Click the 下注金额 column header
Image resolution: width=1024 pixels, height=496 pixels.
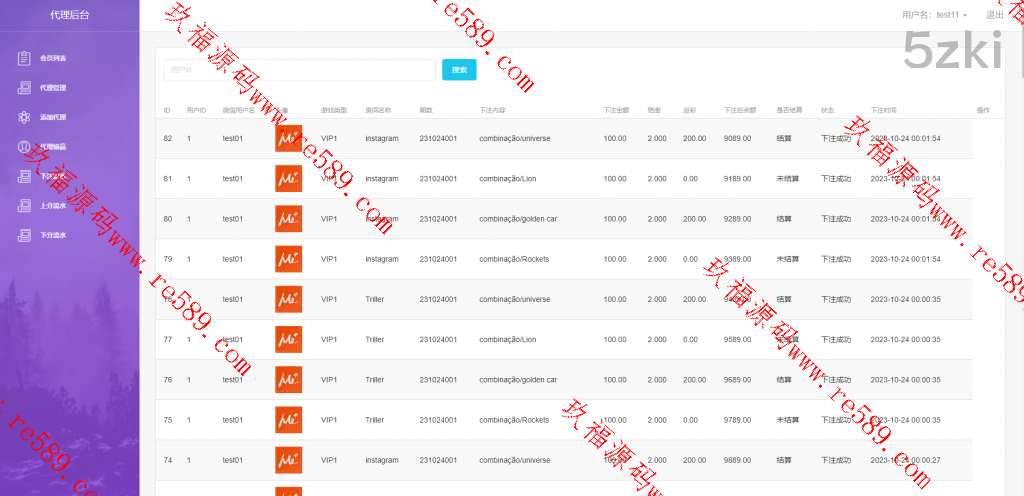pos(616,109)
